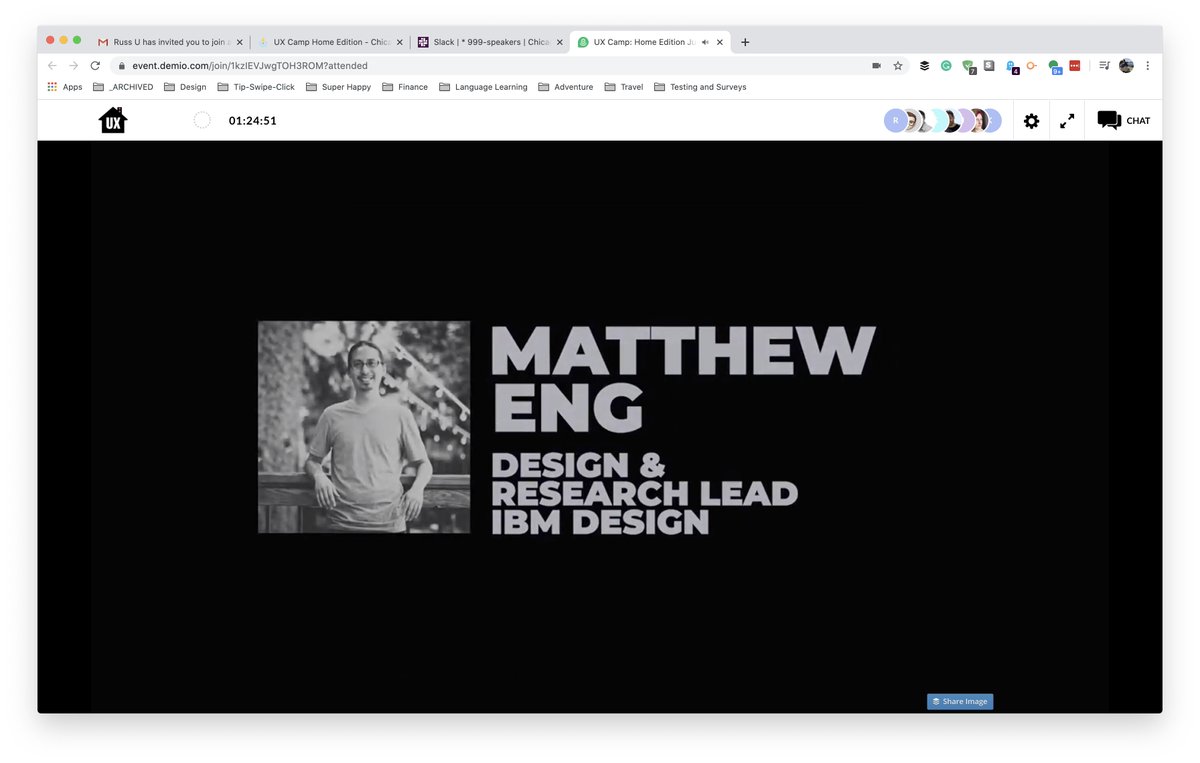Close the Gmail tab
This screenshot has width=1200, height=763.
pyautogui.click(x=239, y=42)
